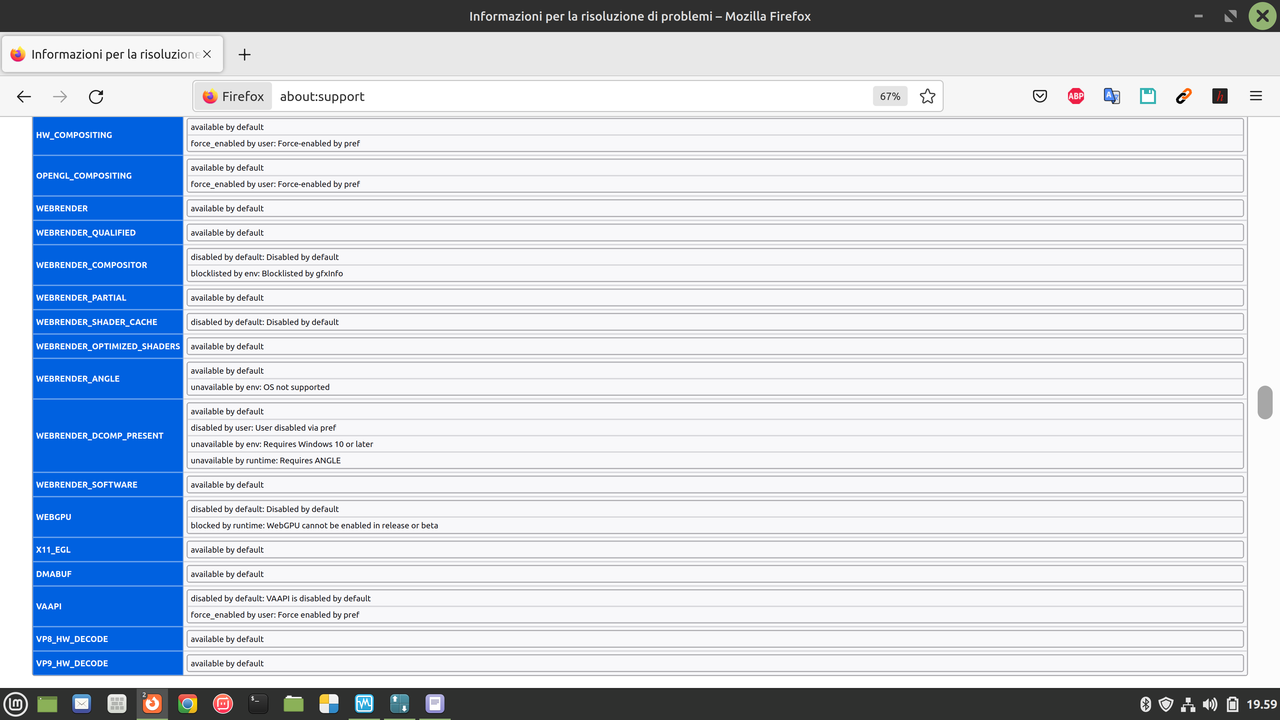
Task: Click the translation extension icon
Action: click(1111, 96)
